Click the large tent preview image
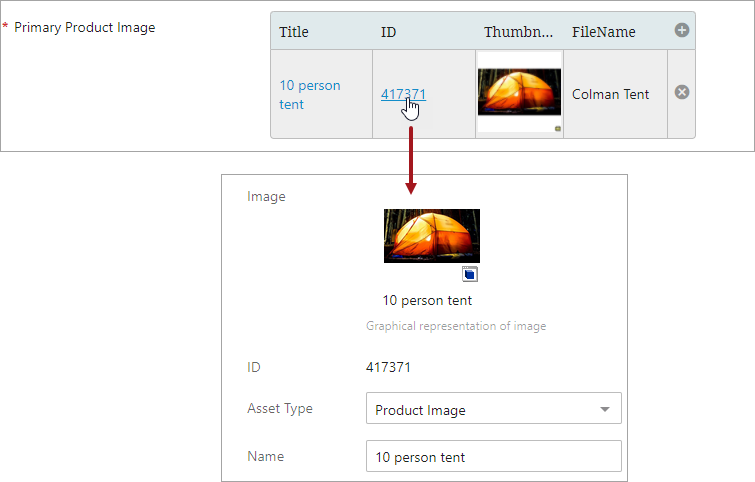The image size is (755, 482). pos(431,236)
